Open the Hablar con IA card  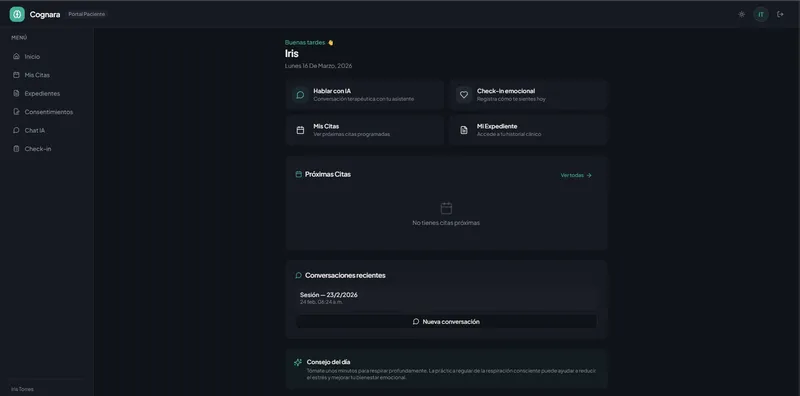click(x=364, y=95)
